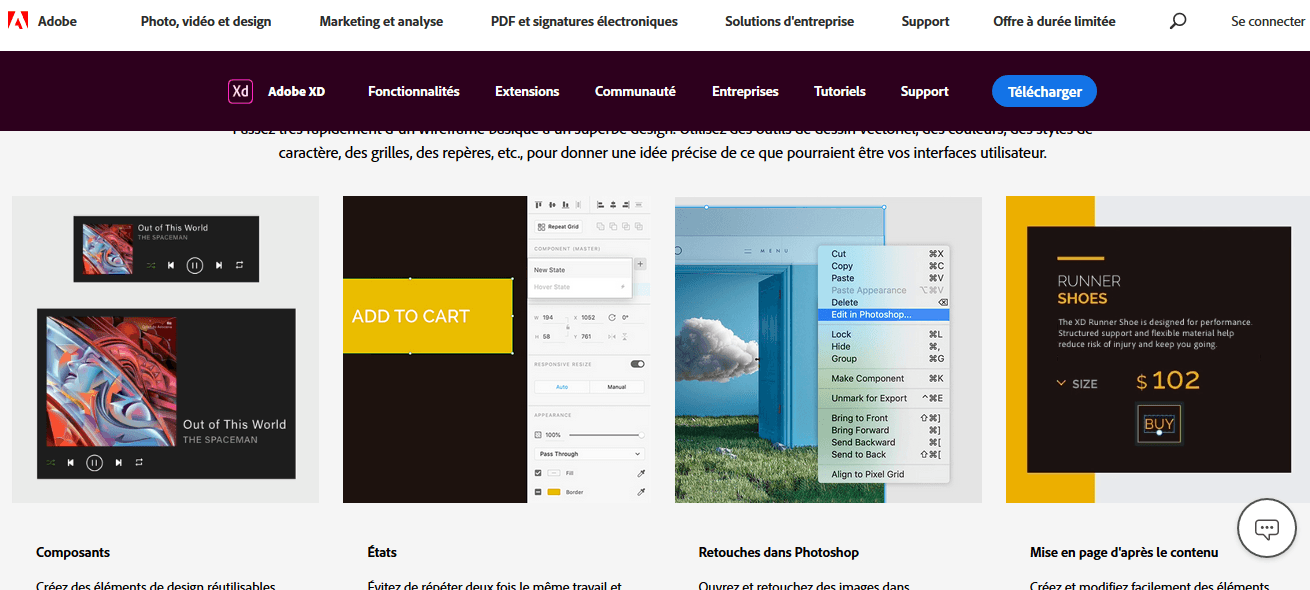Viewport: 1310px width, 590px height.
Task: Open Offre à durée limitée link
Action: (1054, 21)
